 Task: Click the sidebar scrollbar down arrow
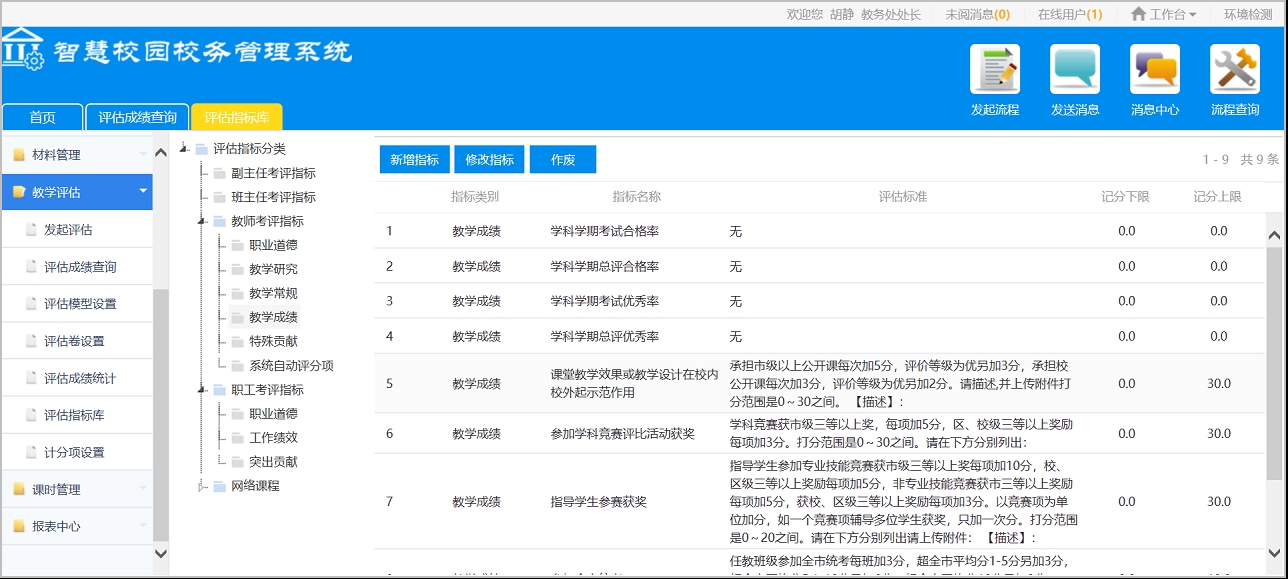pyautogui.click(x=161, y=552)
